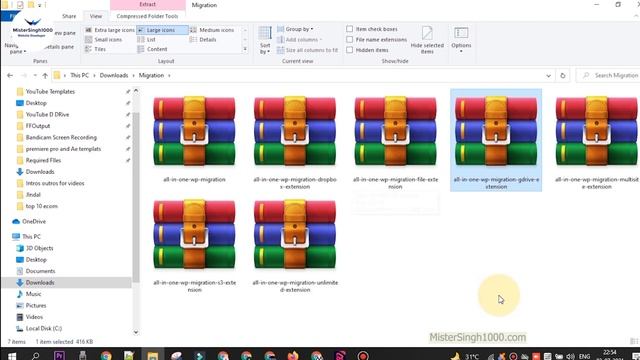Open pinned Desktop in Quick access

36,103
